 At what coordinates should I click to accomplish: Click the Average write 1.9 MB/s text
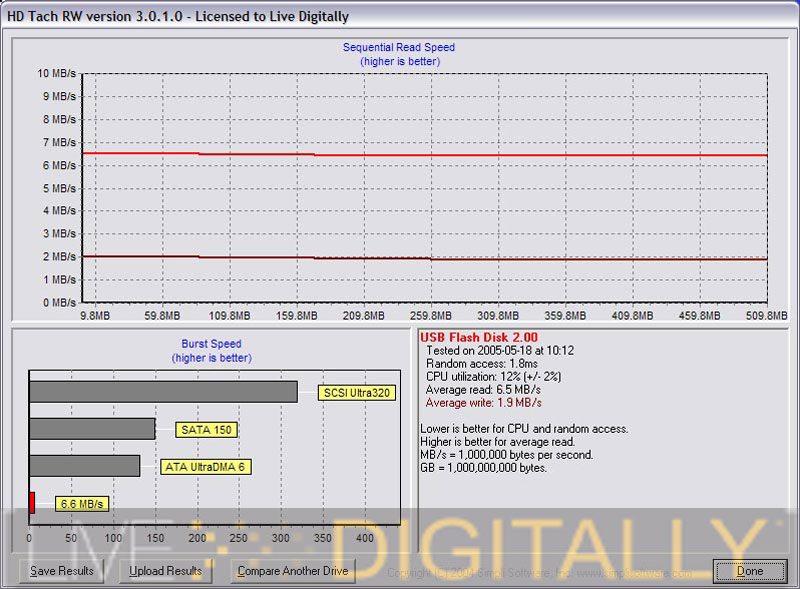[x=484, y=402]
